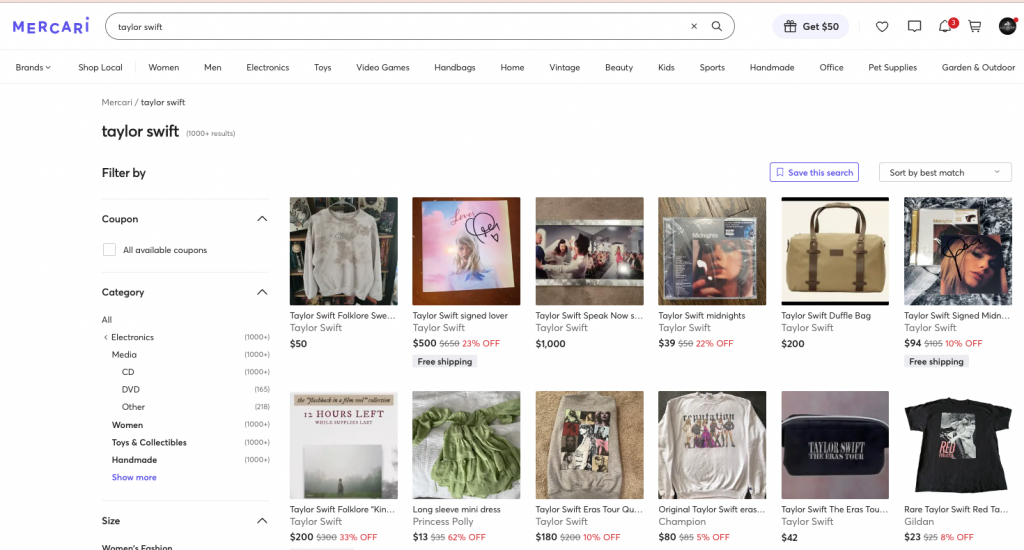Check the All available coupons box

click(109, 250)
